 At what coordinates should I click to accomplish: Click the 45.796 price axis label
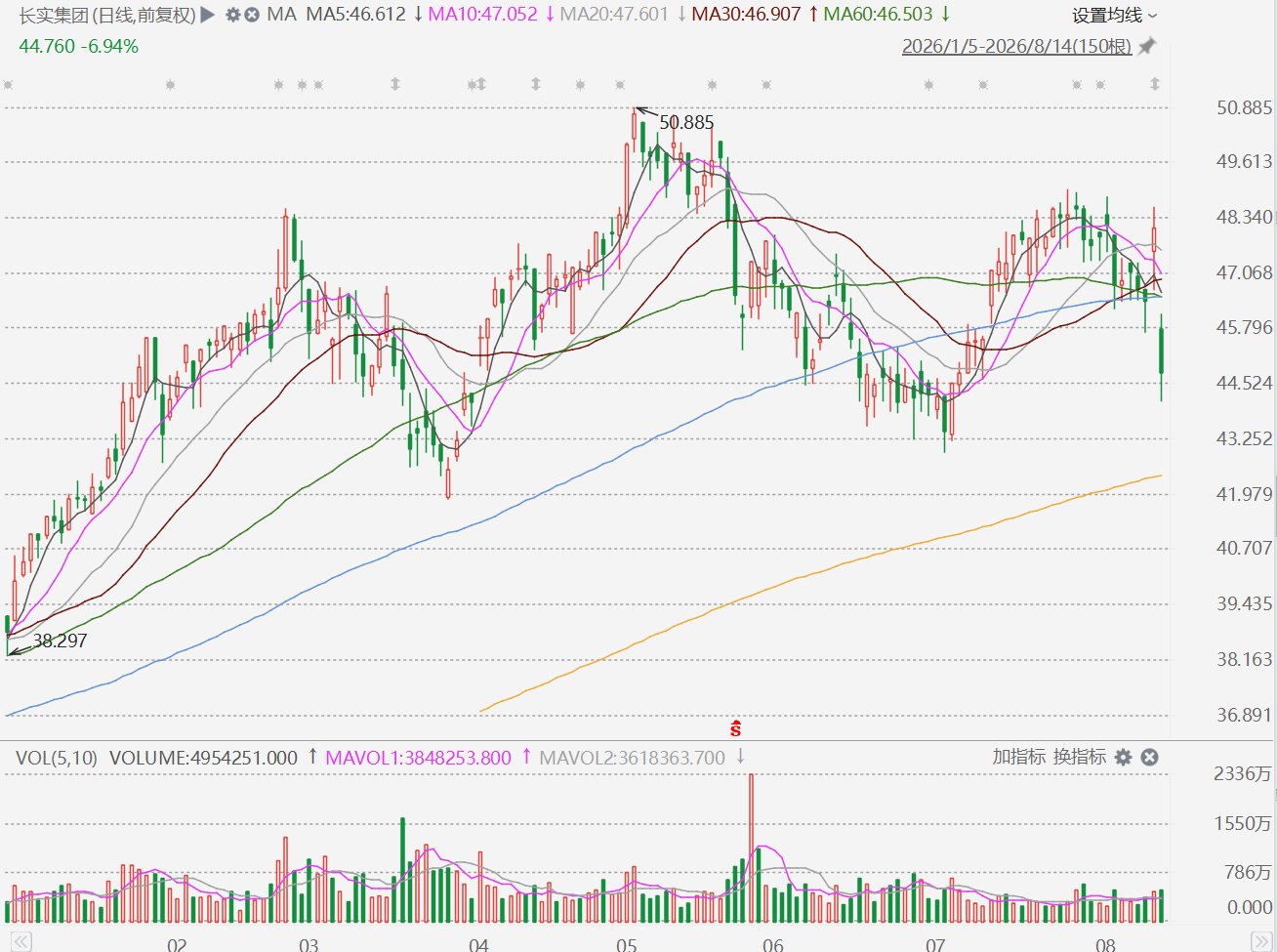tap(1245, 327)
